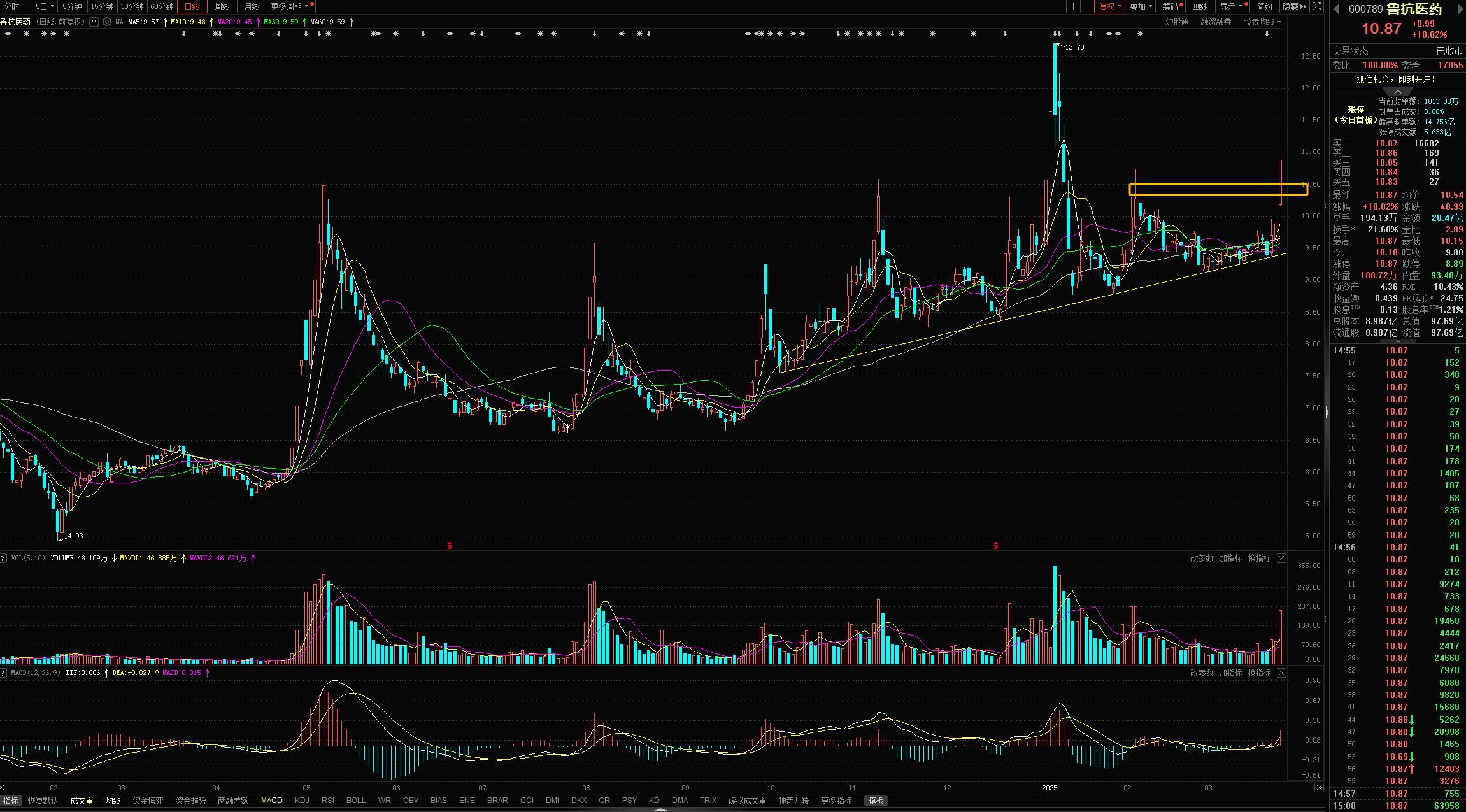The image size is (1466, 812).
Task: Open the 设置均线 dropdown
Action: [1262, 22]
